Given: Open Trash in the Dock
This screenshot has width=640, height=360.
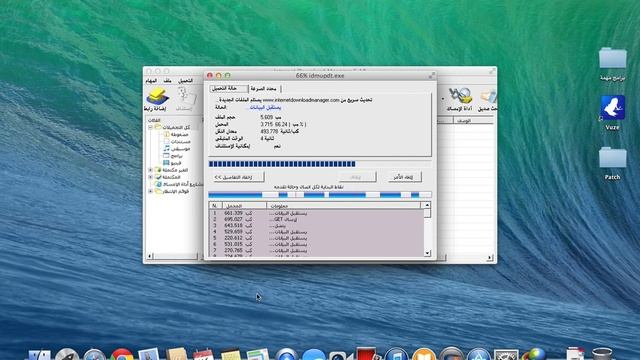Looking at the screenshot, I should point(602,354).
